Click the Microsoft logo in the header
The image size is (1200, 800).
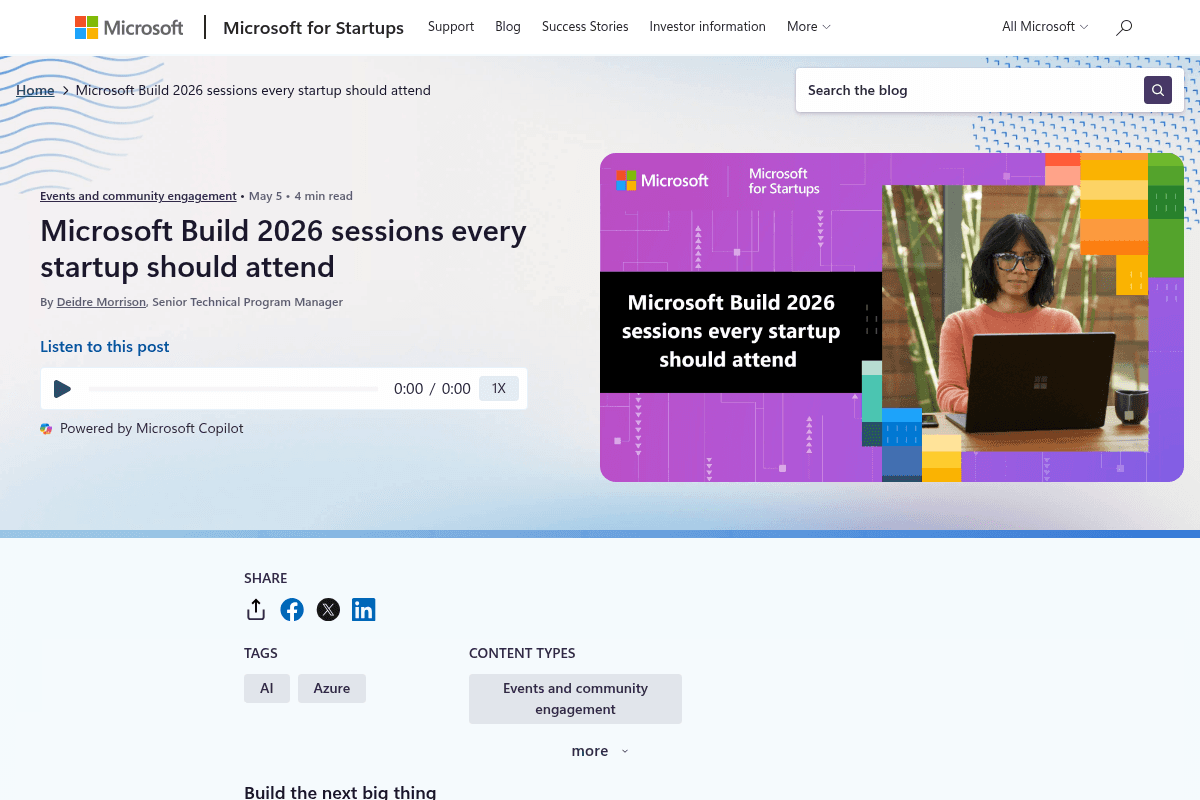tap(129, 27)
